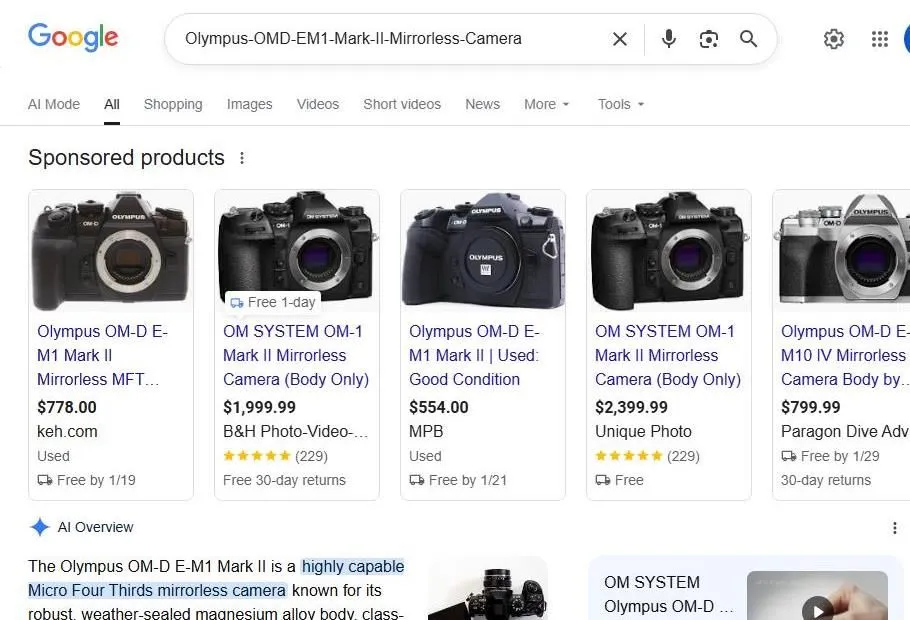Open Unique Photo OM-1 product image
The height and width of the screenshot is (620, 910).
(669, 251)
